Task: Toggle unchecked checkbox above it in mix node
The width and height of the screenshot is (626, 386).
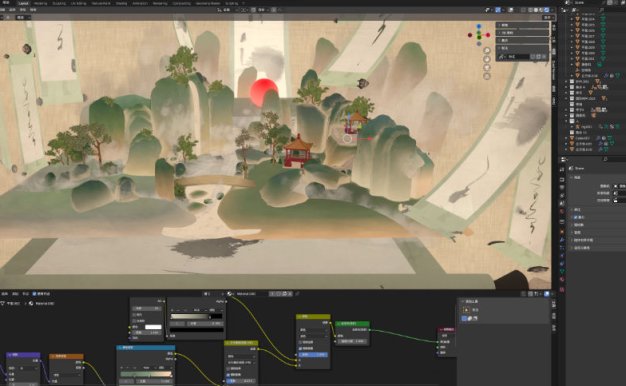Action: 300,342
